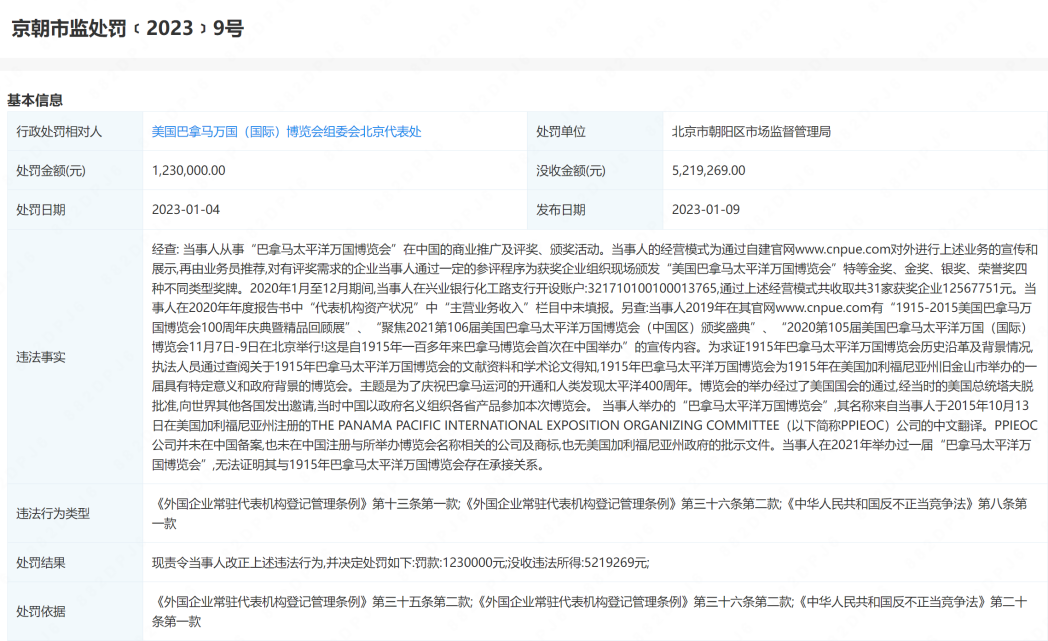Click the 发布日期 label cell
This screenshot has width=1048, height=641.
[561, 210]
